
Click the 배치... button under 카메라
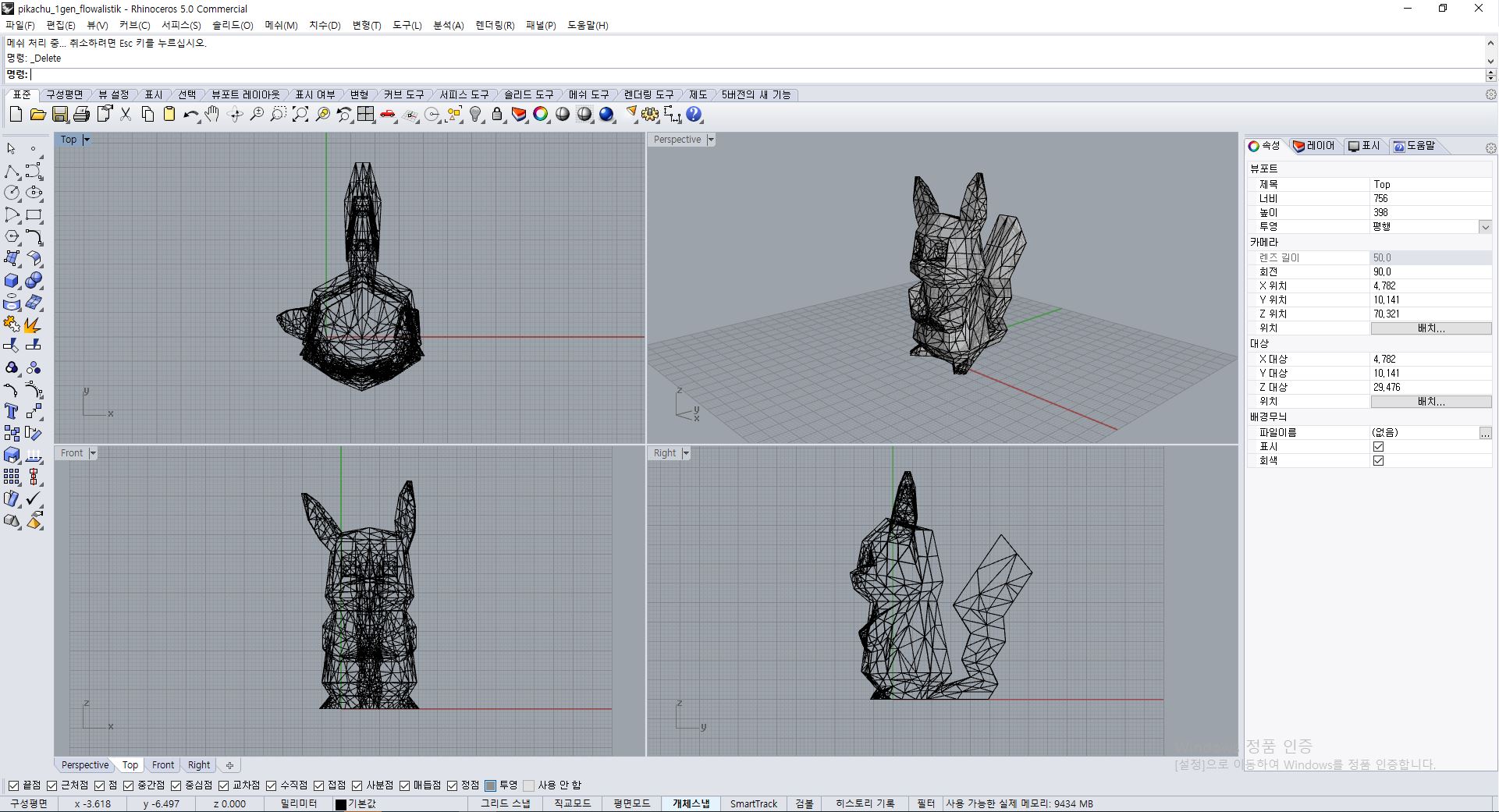tap(1431, 328)
